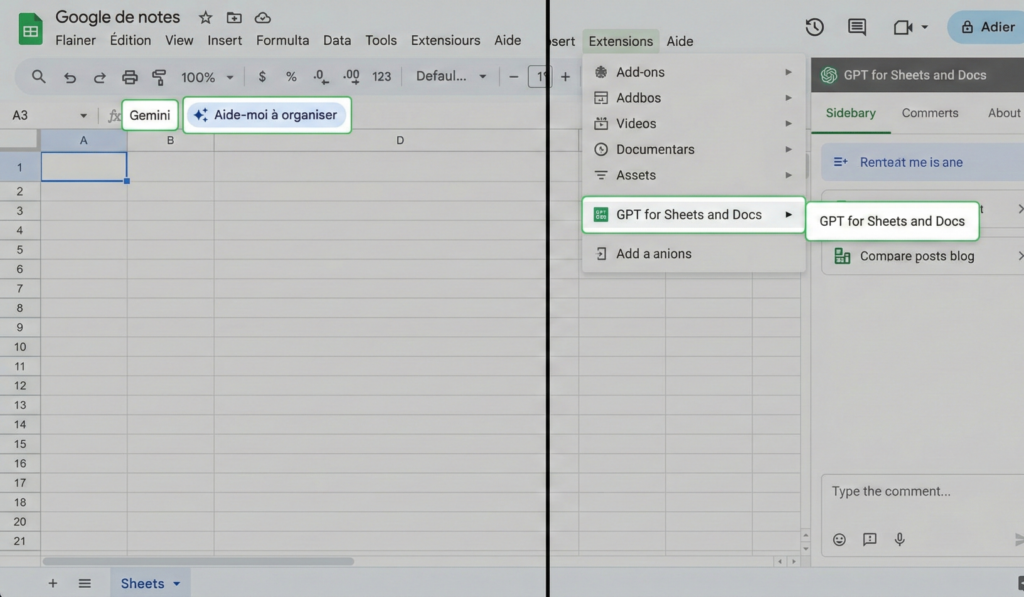The width and height of the screenshot is (1024, 597).
Task: Redo the last action
Action: [x=98, y=76]
